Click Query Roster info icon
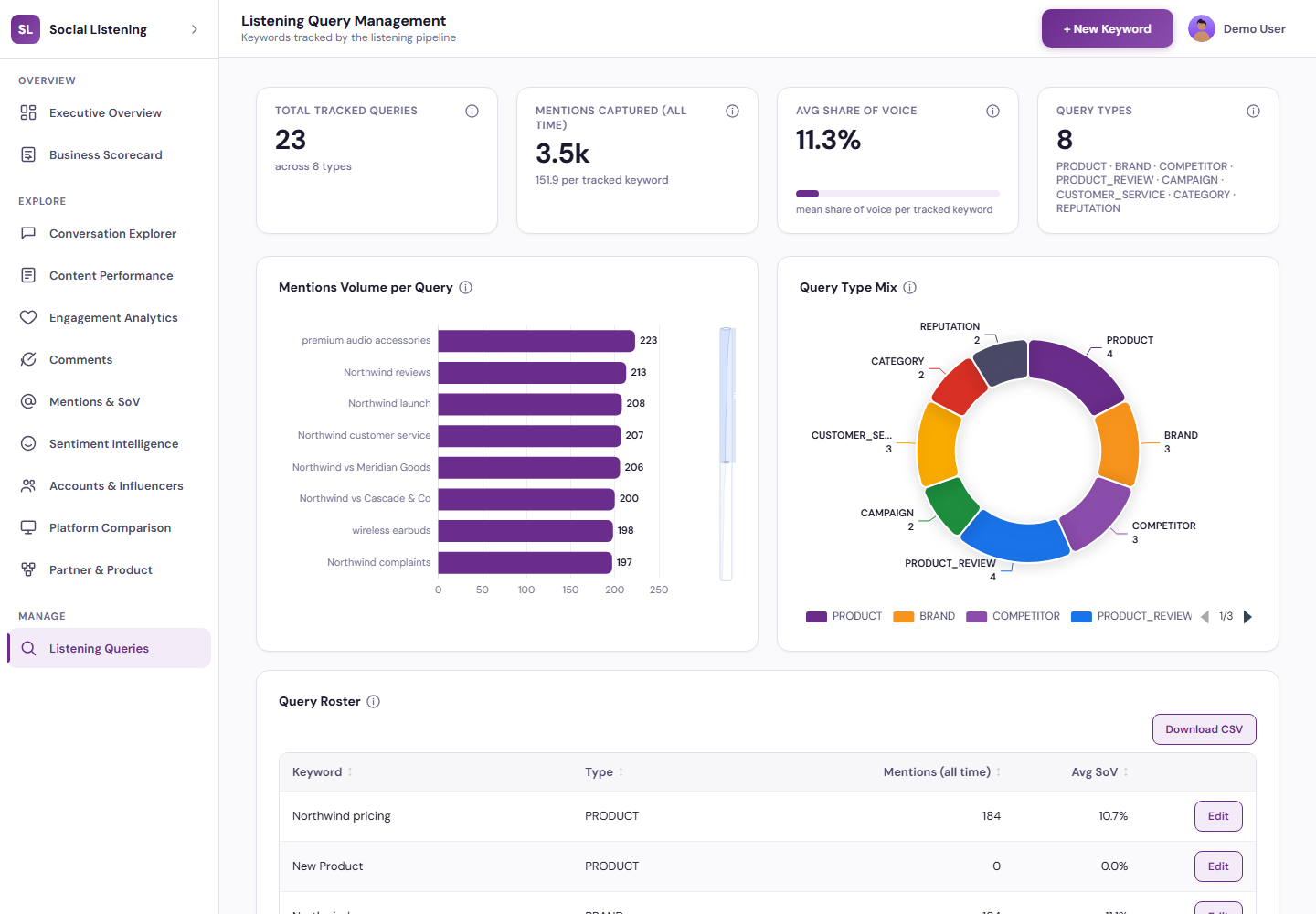This screenshot has height=914, width=1316. tap(373, 701)
